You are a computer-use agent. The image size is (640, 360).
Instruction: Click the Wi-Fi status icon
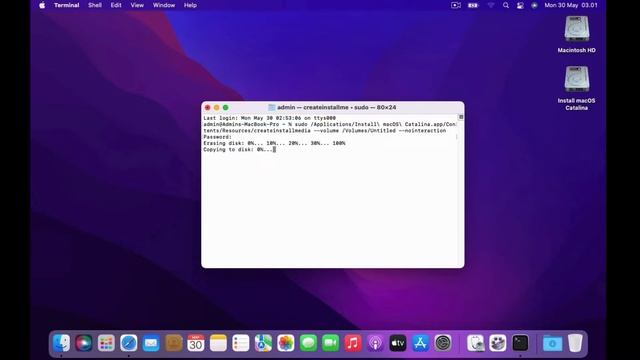click(x=491, y=5)
